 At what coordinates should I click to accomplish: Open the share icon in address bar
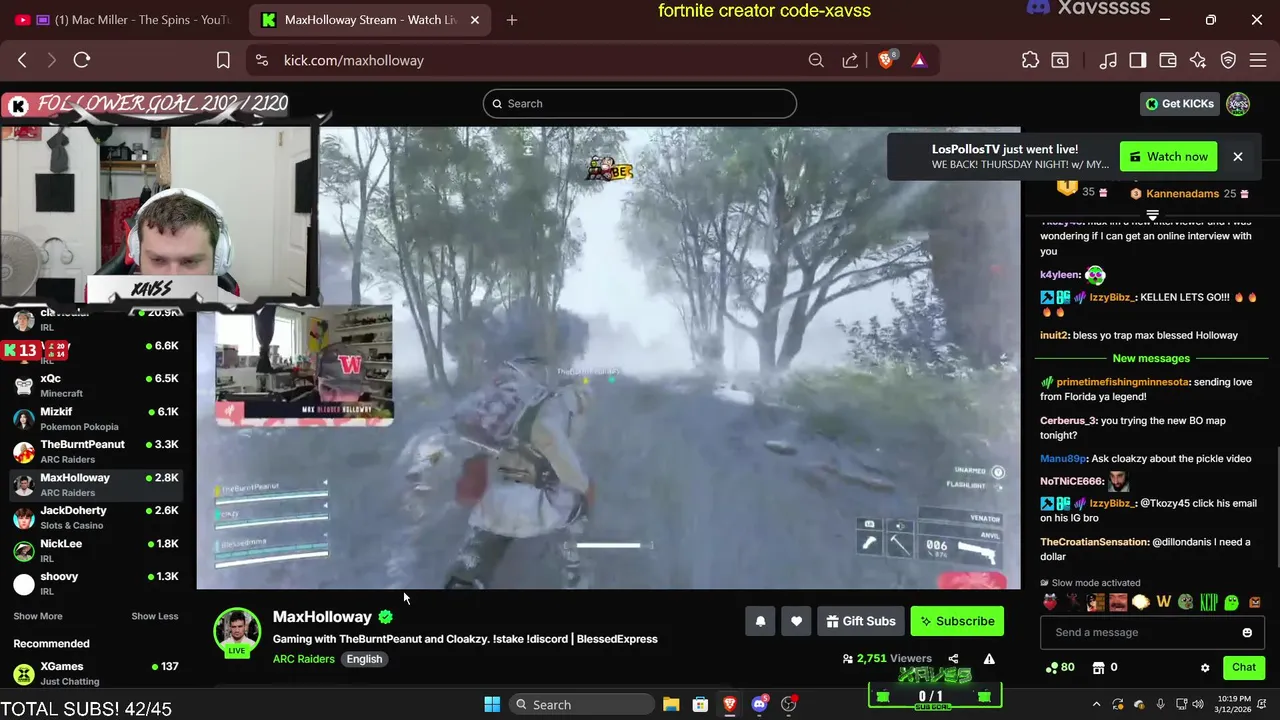click(x=850, y=60)
